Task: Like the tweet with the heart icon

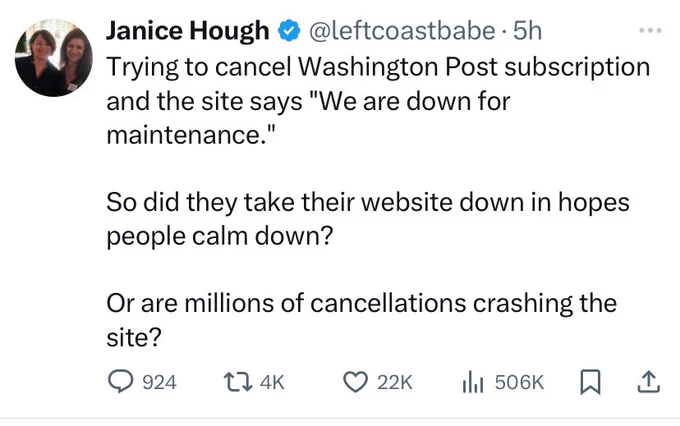Action: pos(356,382)
